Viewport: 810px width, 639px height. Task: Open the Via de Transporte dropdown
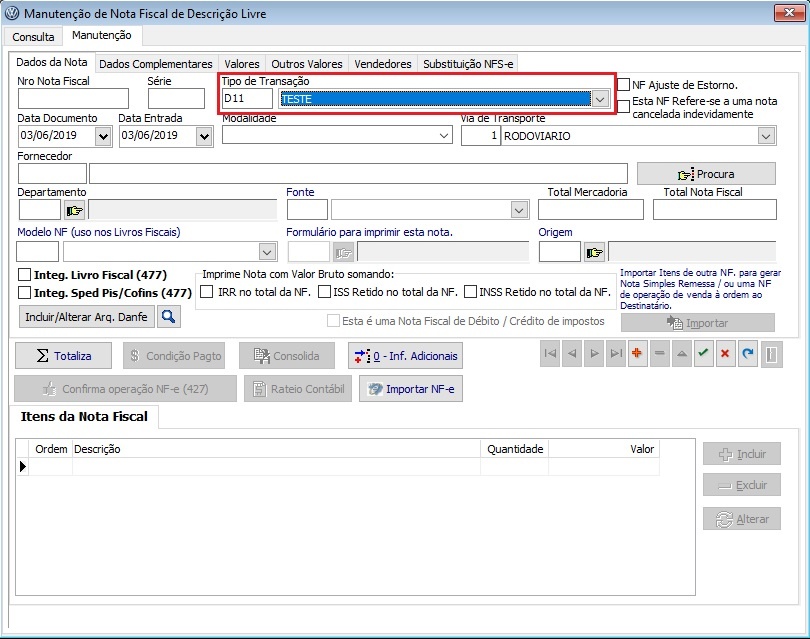pos(766,136)
